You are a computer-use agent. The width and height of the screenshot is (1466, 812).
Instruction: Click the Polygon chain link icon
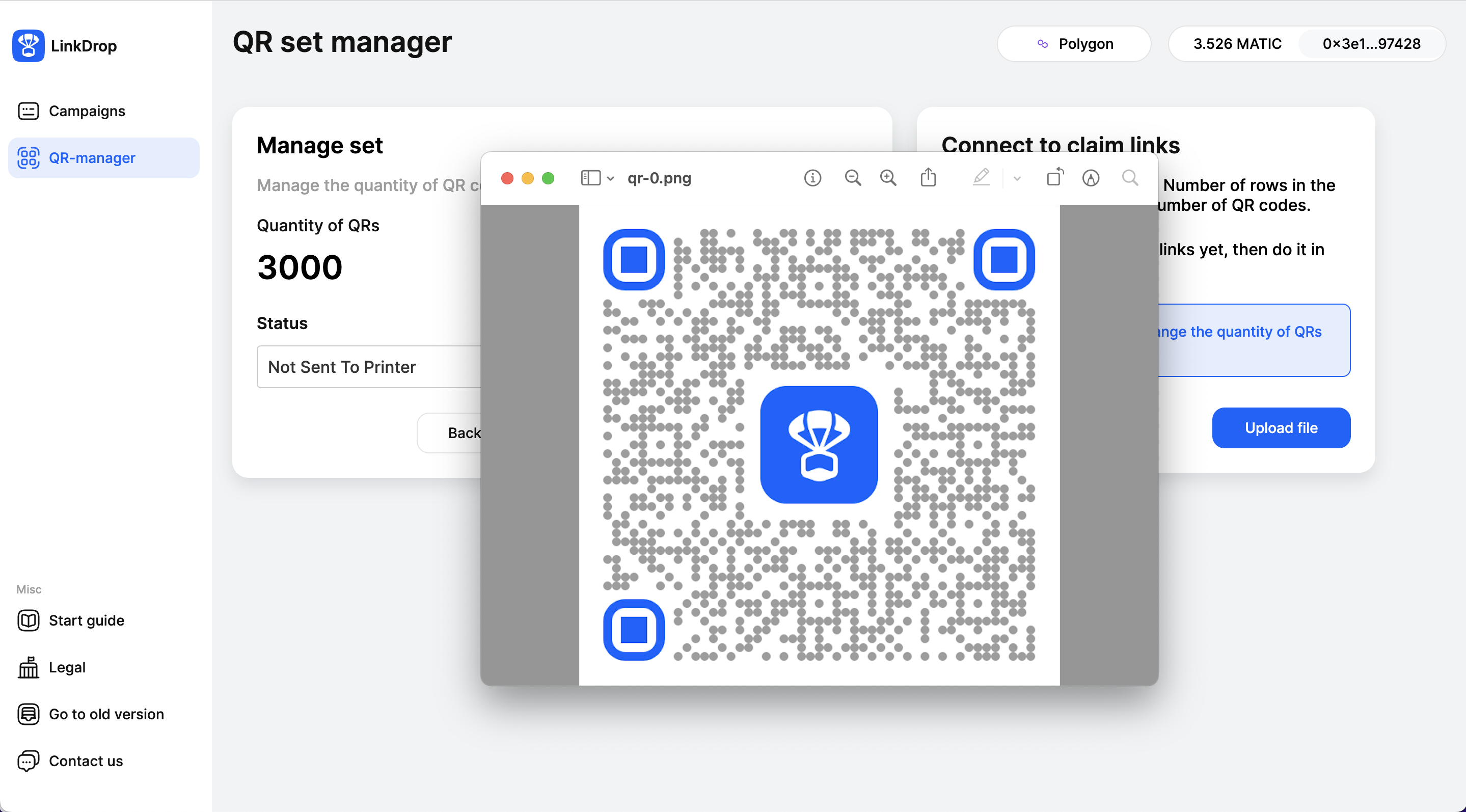(x=1043, y=44)
